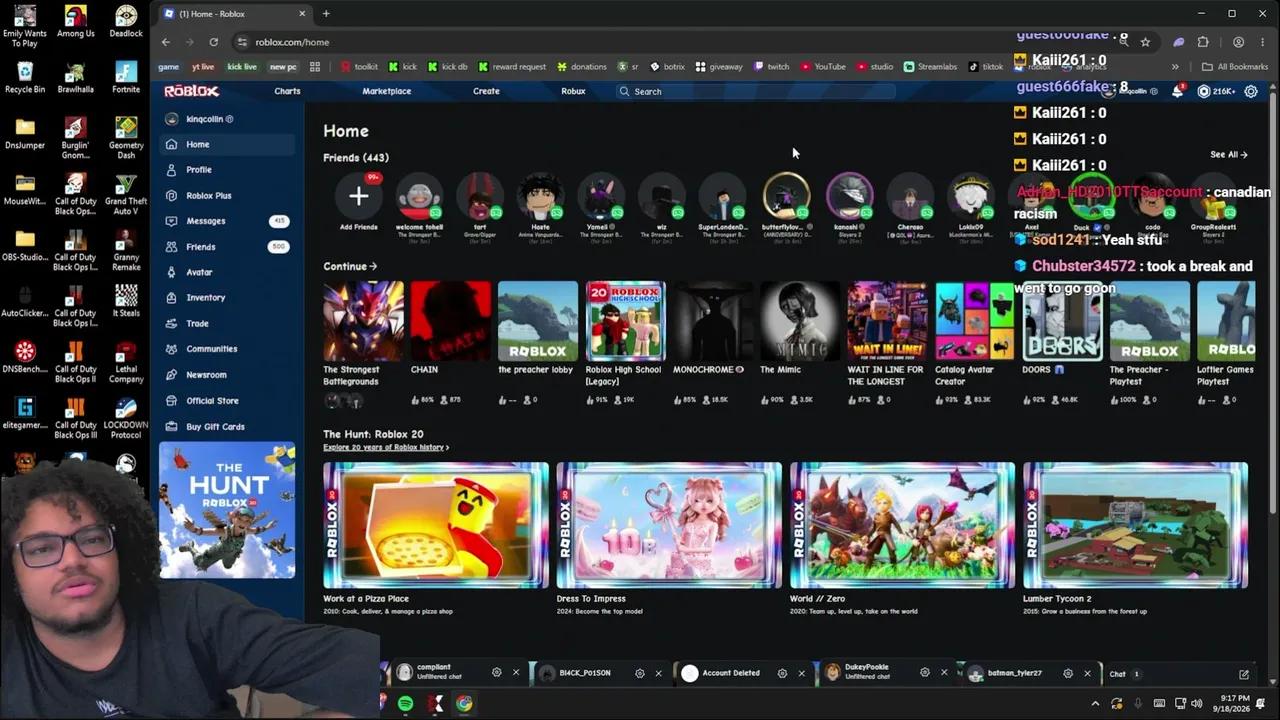The image size is (1280, 720).
Task: Open a new Chrome tab
Action: 326,14
